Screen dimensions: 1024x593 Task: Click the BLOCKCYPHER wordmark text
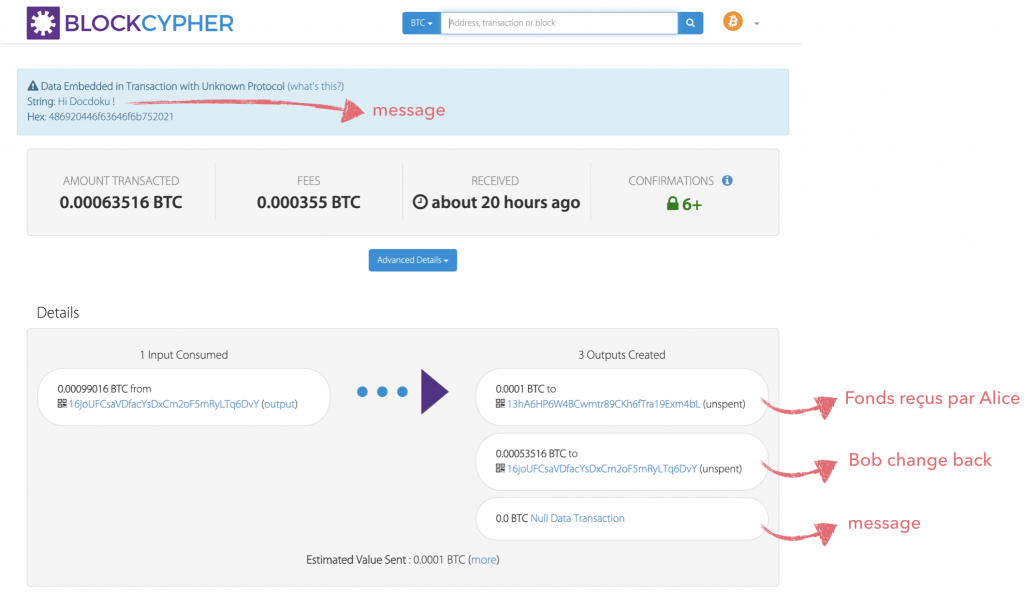tap(149, 22)
